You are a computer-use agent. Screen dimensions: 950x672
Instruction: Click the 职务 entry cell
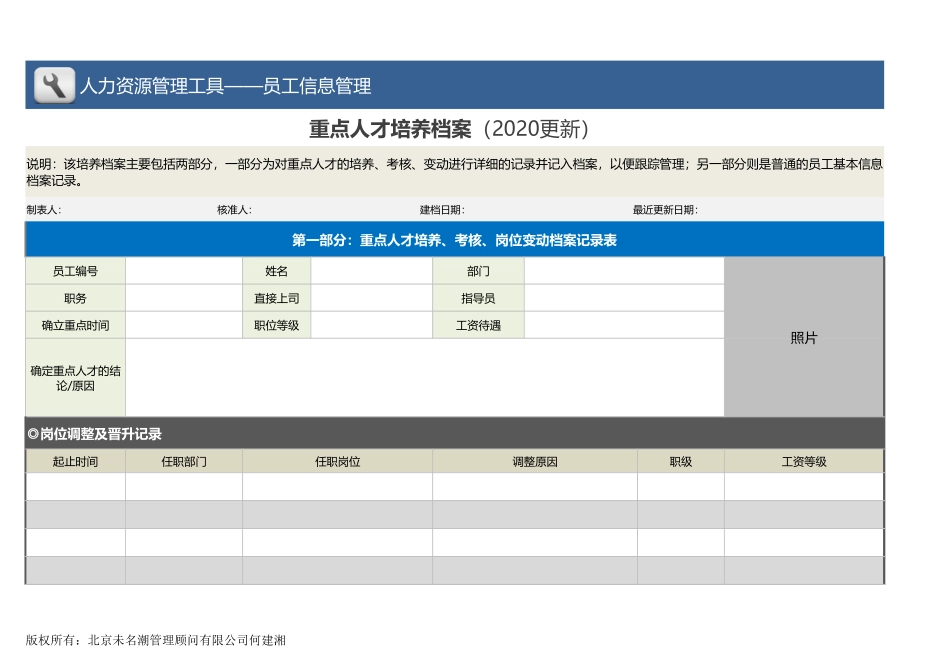183,297
